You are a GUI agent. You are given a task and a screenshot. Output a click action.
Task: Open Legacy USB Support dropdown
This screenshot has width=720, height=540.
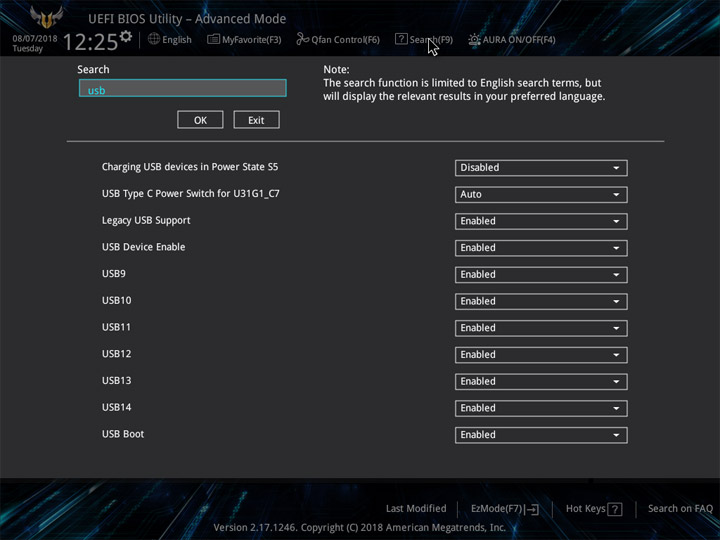click(541, 221)
